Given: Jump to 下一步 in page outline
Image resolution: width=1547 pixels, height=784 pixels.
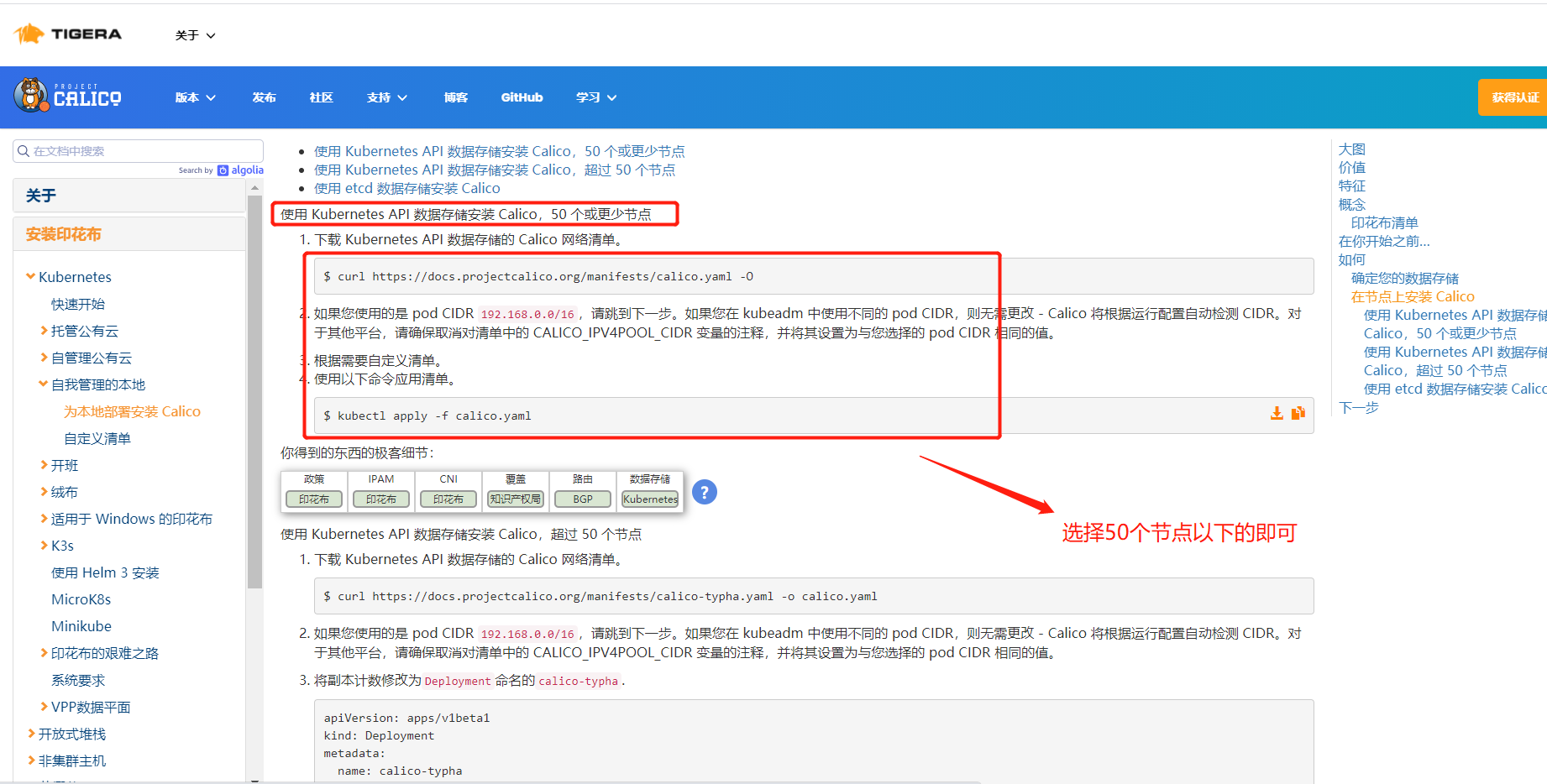Looking at the screenshot, I should coord(1359,407).
